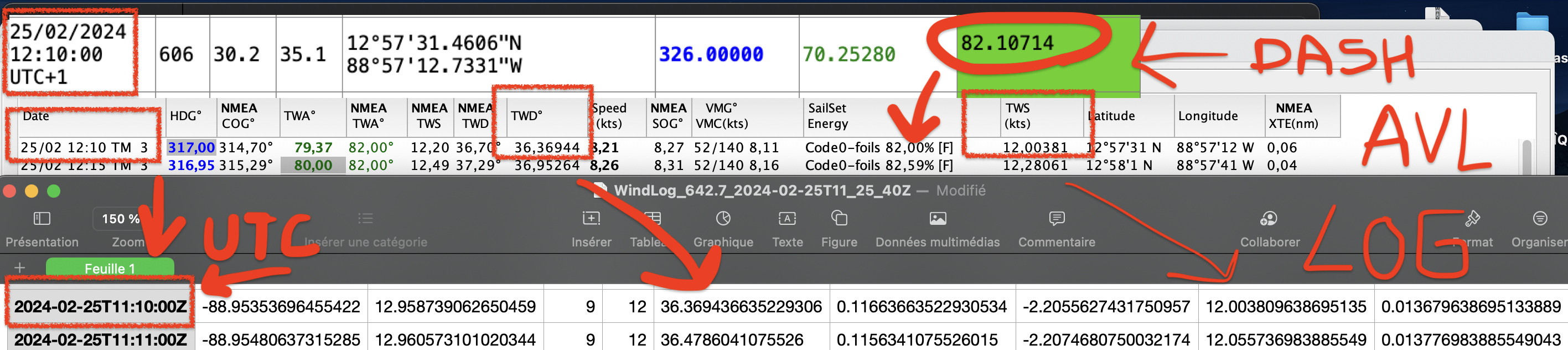Click the Date column header in AVL table
This screenshot has width=1568, height=350.
(x=91, y=116)
